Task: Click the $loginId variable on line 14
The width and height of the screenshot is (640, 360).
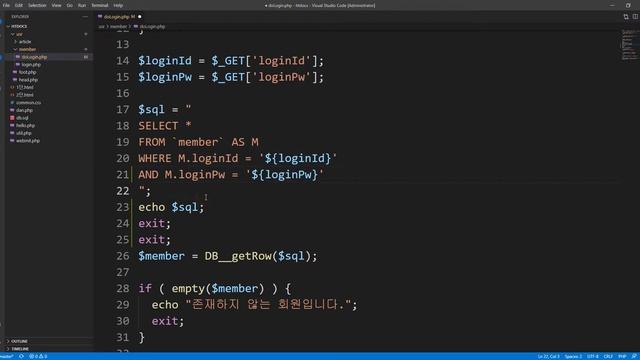Action: pos(165,61)
